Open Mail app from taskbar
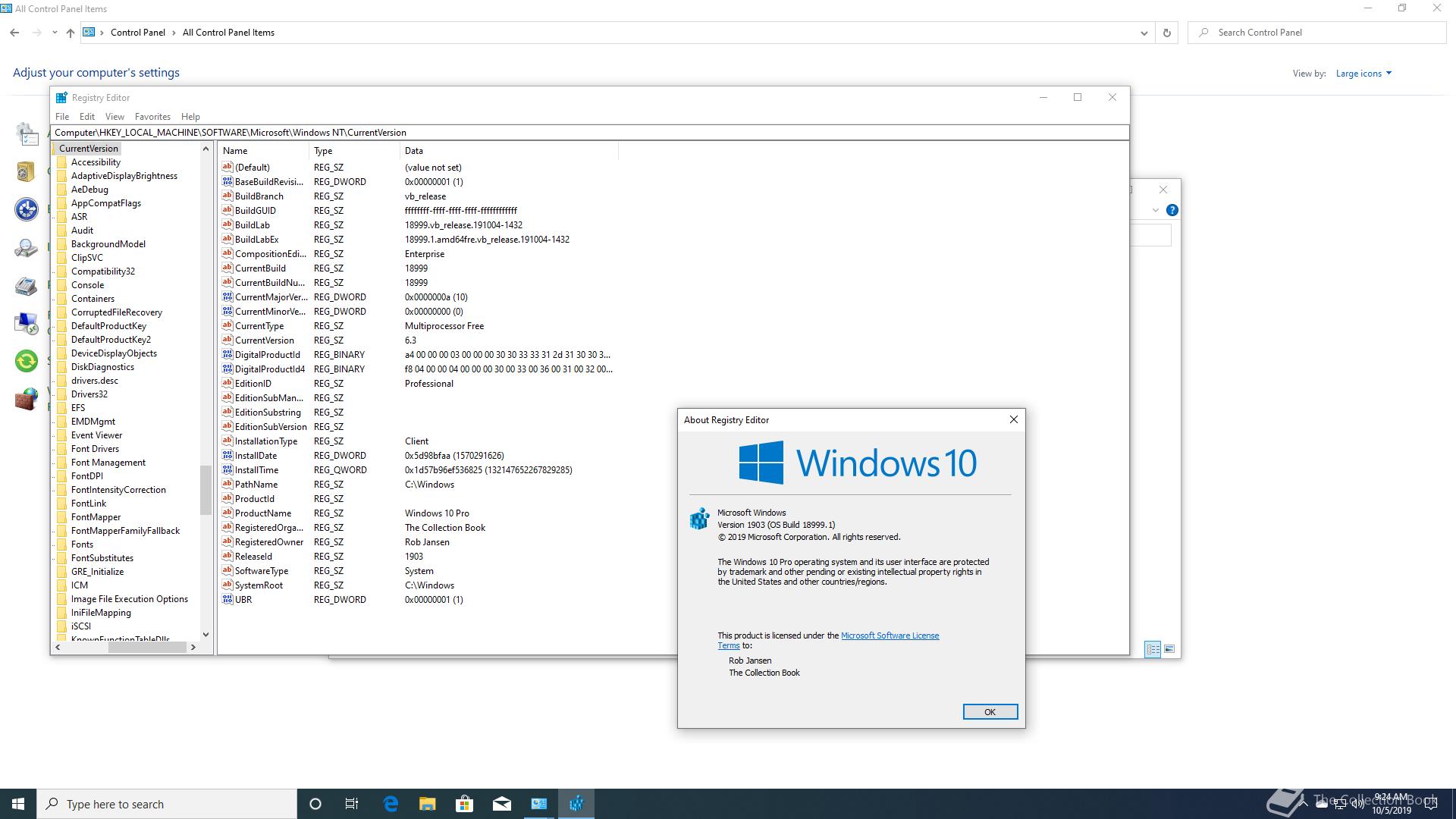This screenshot has width=1456, height=819. click(502, 804)
